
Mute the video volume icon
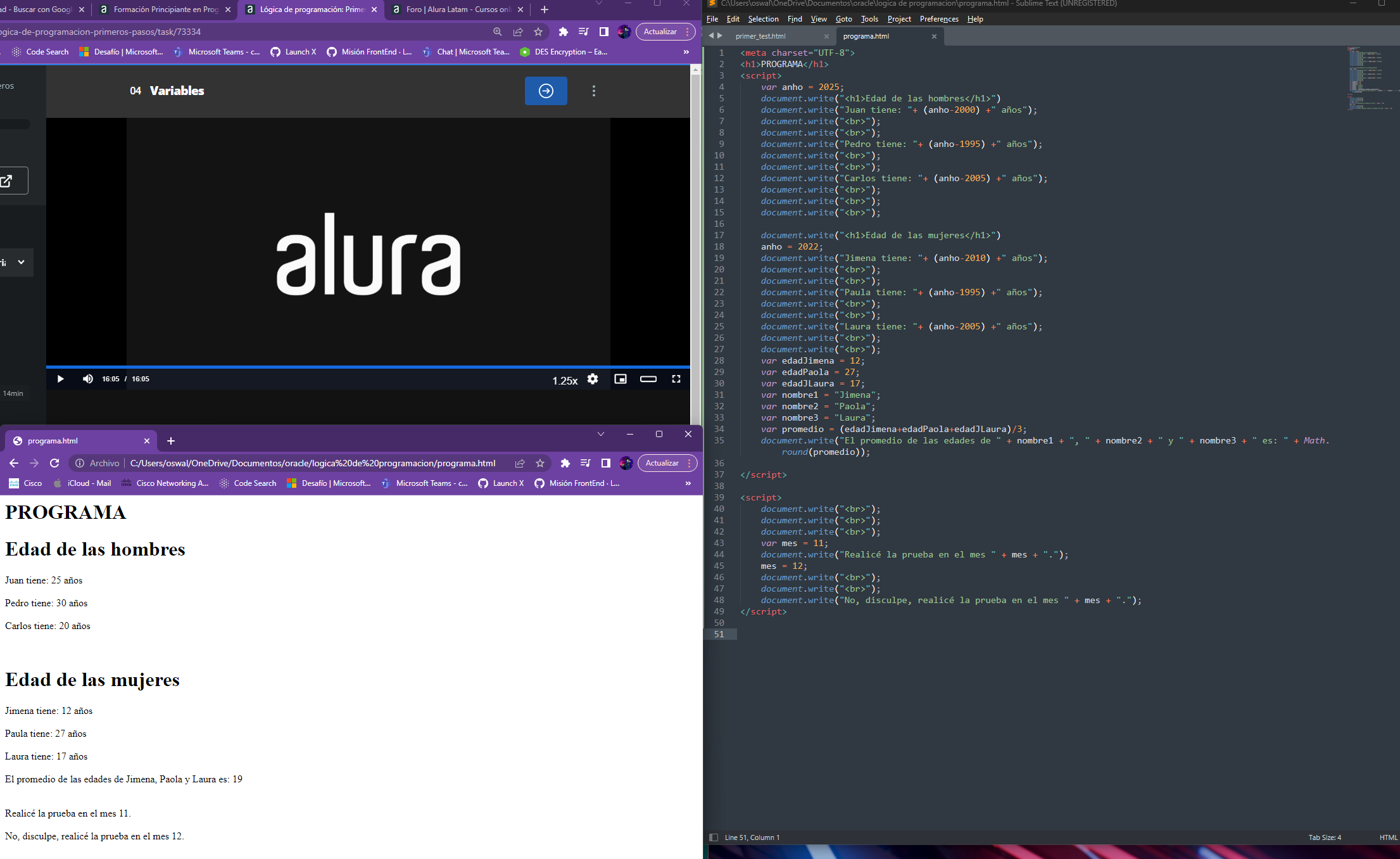coord(88,379)
